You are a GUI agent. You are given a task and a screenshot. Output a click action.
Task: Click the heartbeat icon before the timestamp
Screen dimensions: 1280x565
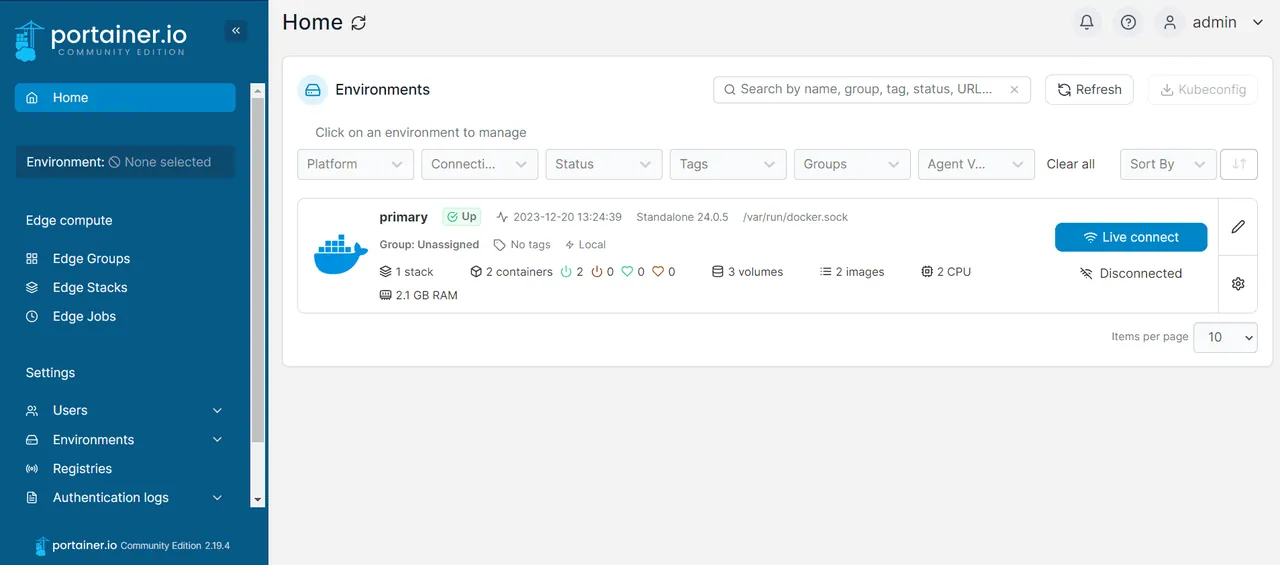502,217
